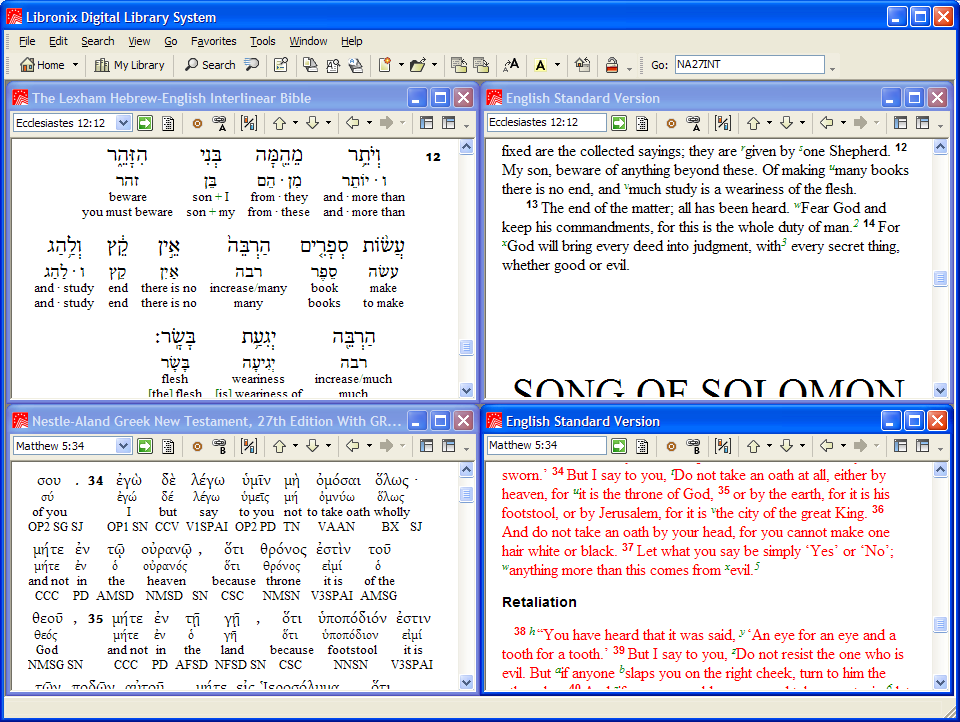Toggle the orange link icon in top ESV panel
The width and height of the screenshot is (960, 722).
pos(671,123)
